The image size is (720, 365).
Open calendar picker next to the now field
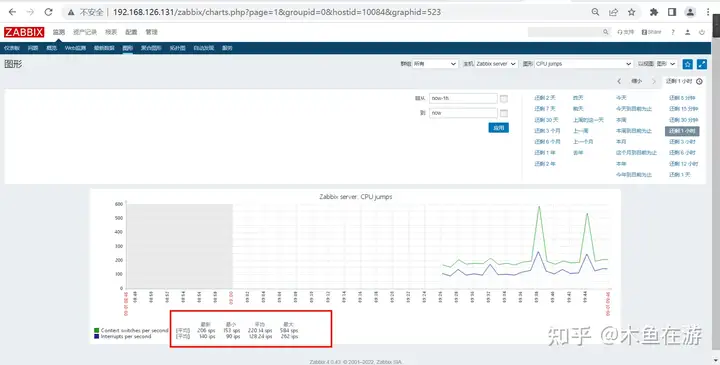504,113
